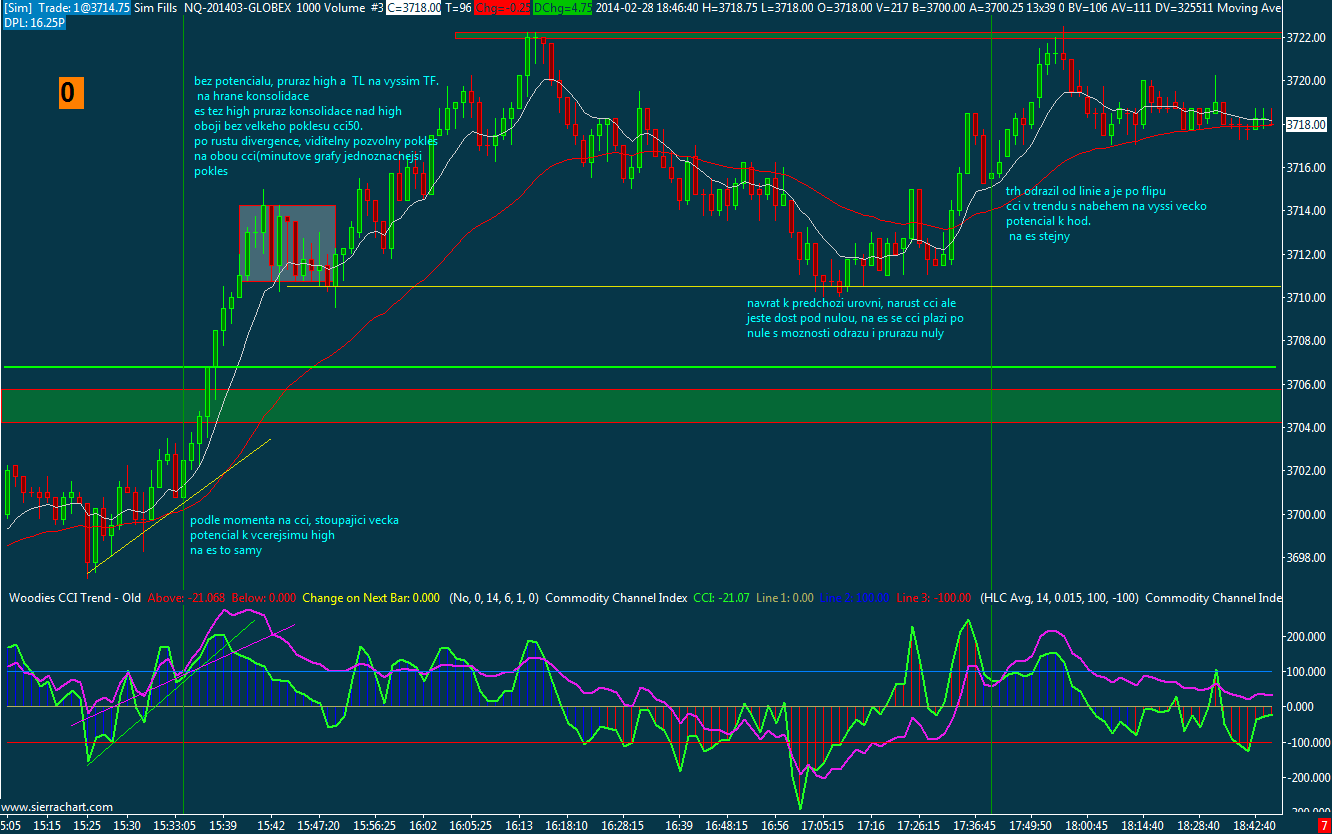Image resolution: width=1332 pixels, height=834 pixels.
Task: Click the 17:36:45 time axis label
Action: point(974,826)
